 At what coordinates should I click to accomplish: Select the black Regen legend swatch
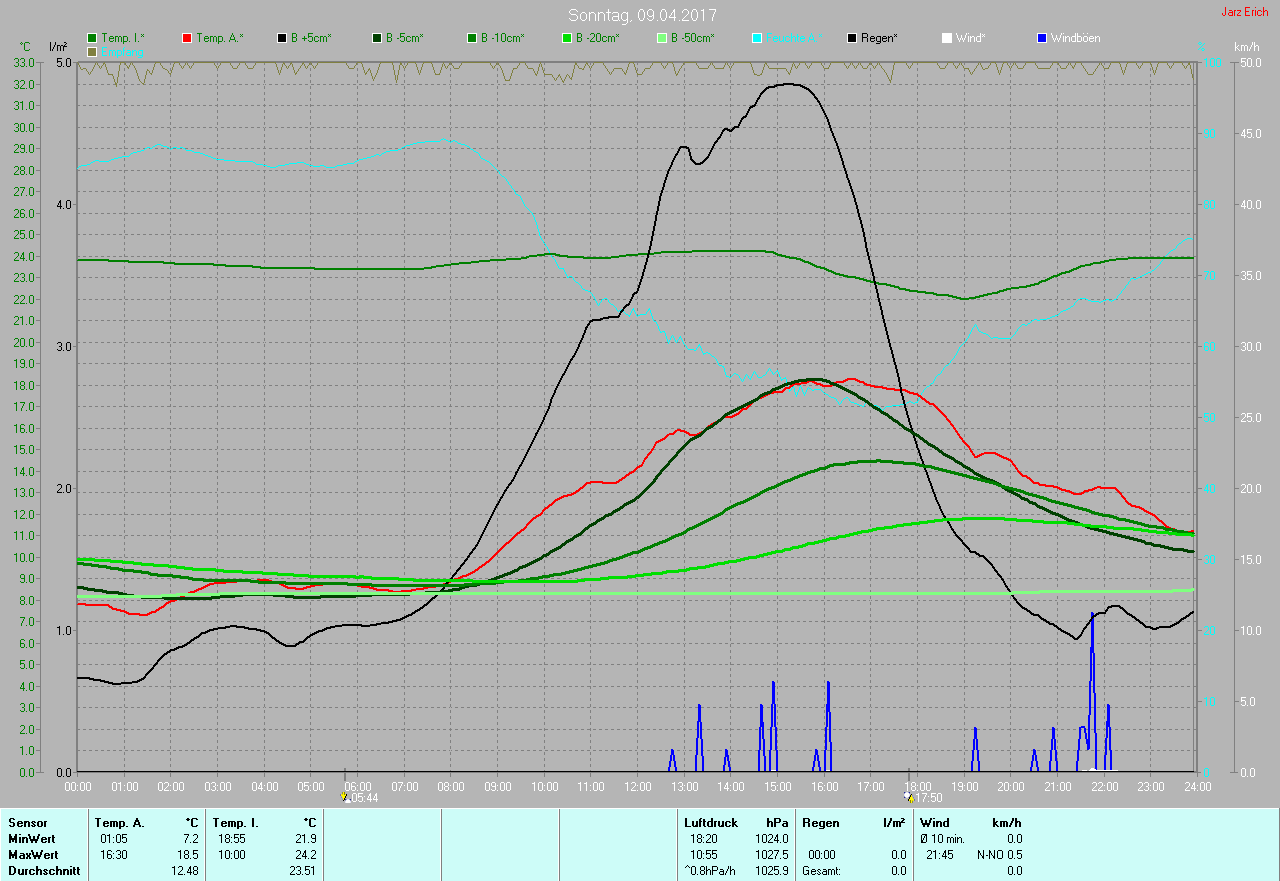pyautogui.click(x=852, y=38)
